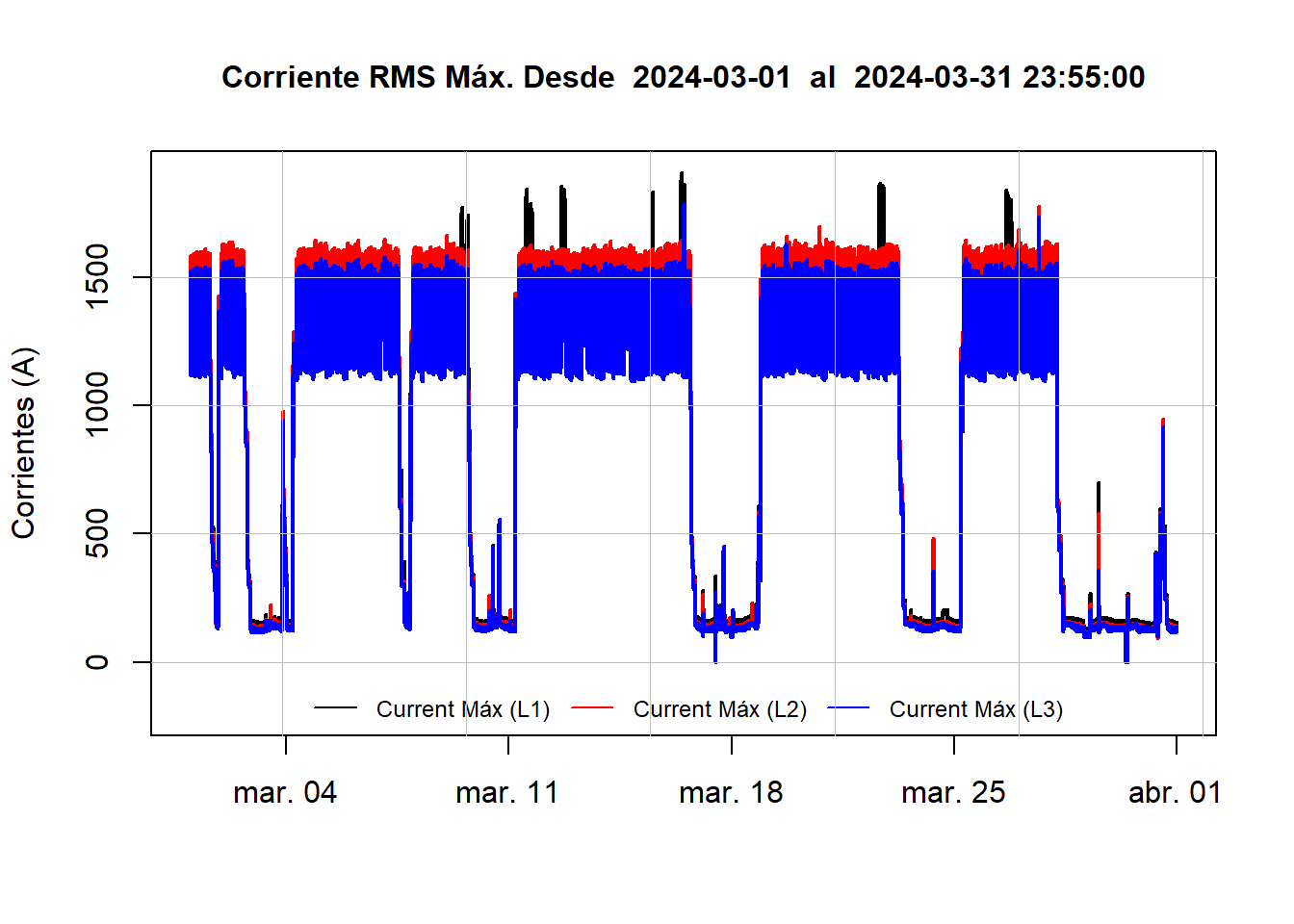
Task: Click the '0' y-axis tick label
Action: point(97,661)
